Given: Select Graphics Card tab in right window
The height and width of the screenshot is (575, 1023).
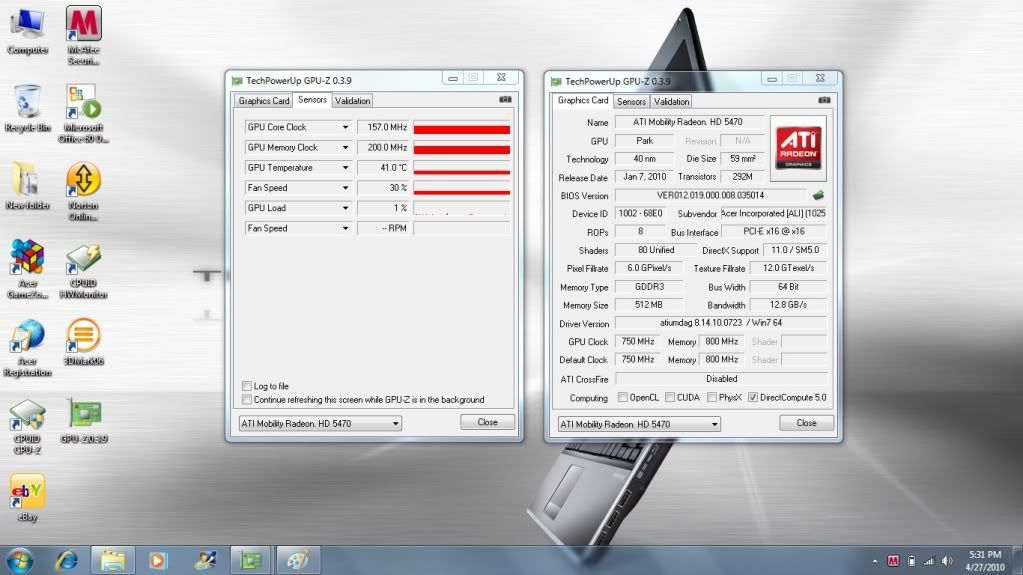Looking at the screenshot, I should 583,101.
